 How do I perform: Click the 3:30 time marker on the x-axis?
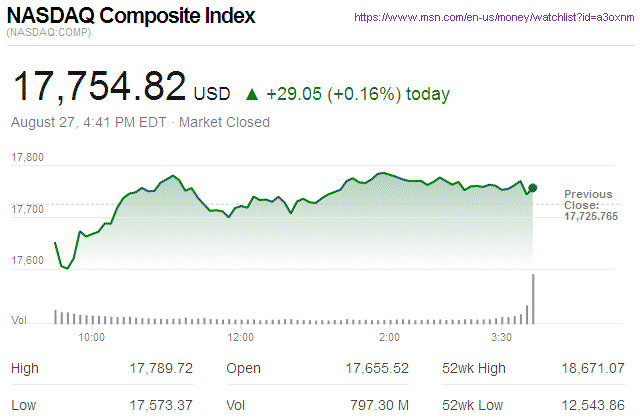501,337
